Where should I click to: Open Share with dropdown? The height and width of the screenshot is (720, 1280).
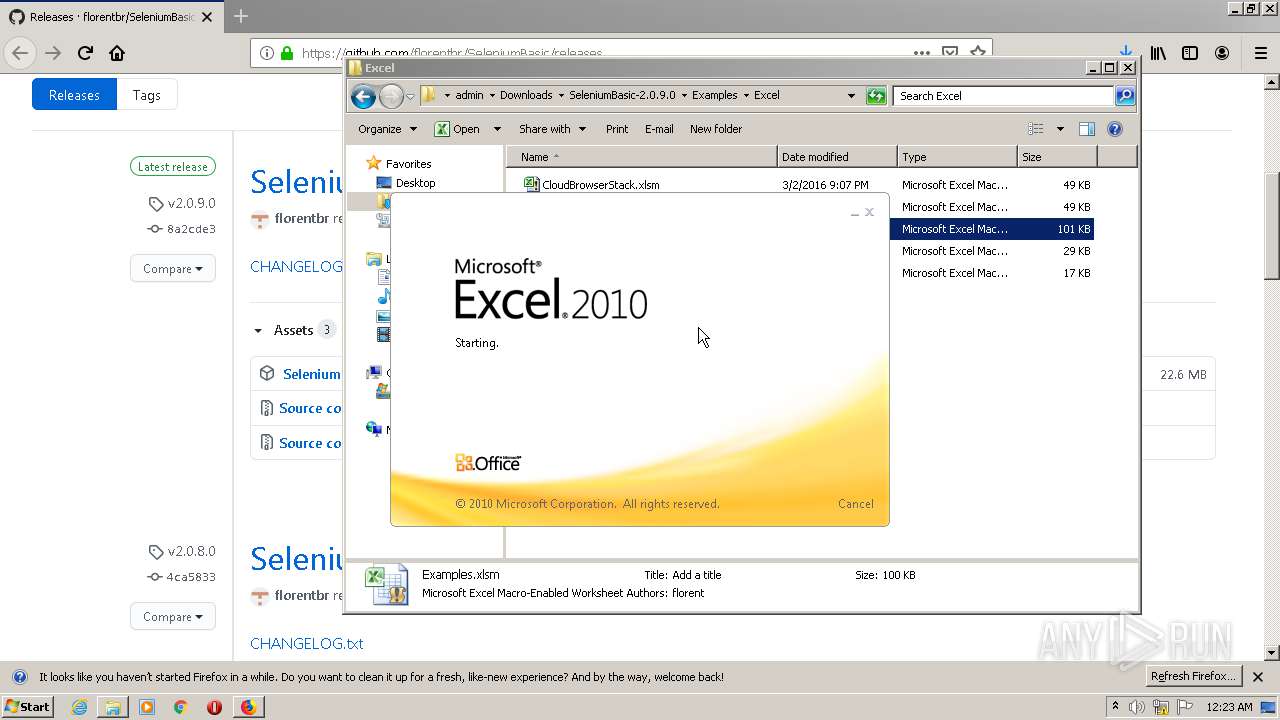tap(551, 129)
